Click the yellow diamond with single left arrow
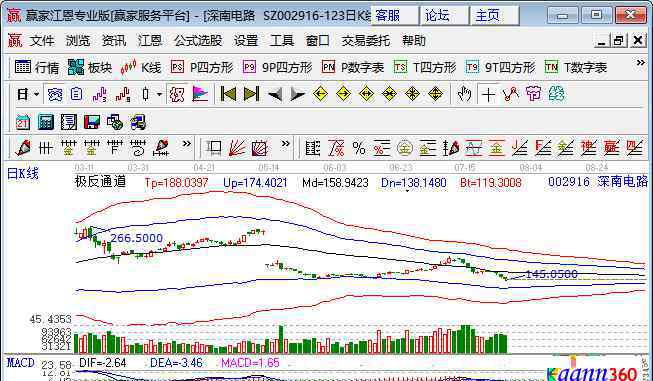653x381 pixels. tap(320, 95)
